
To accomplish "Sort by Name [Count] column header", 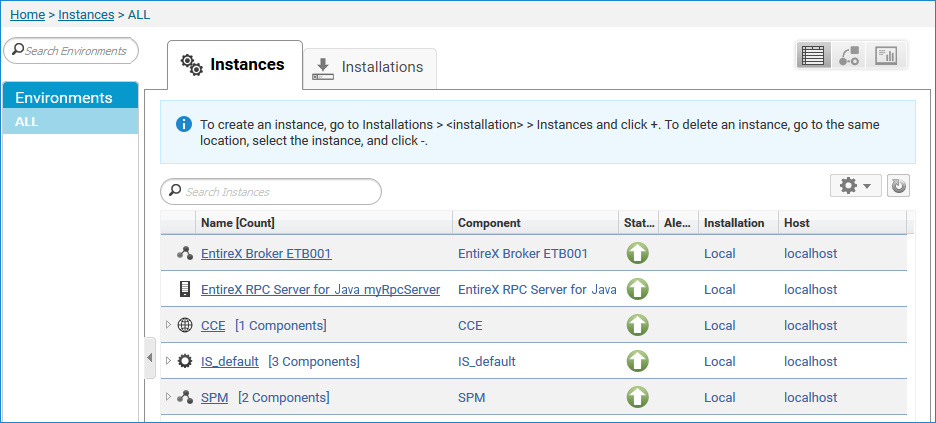I will tap(324, 223).
